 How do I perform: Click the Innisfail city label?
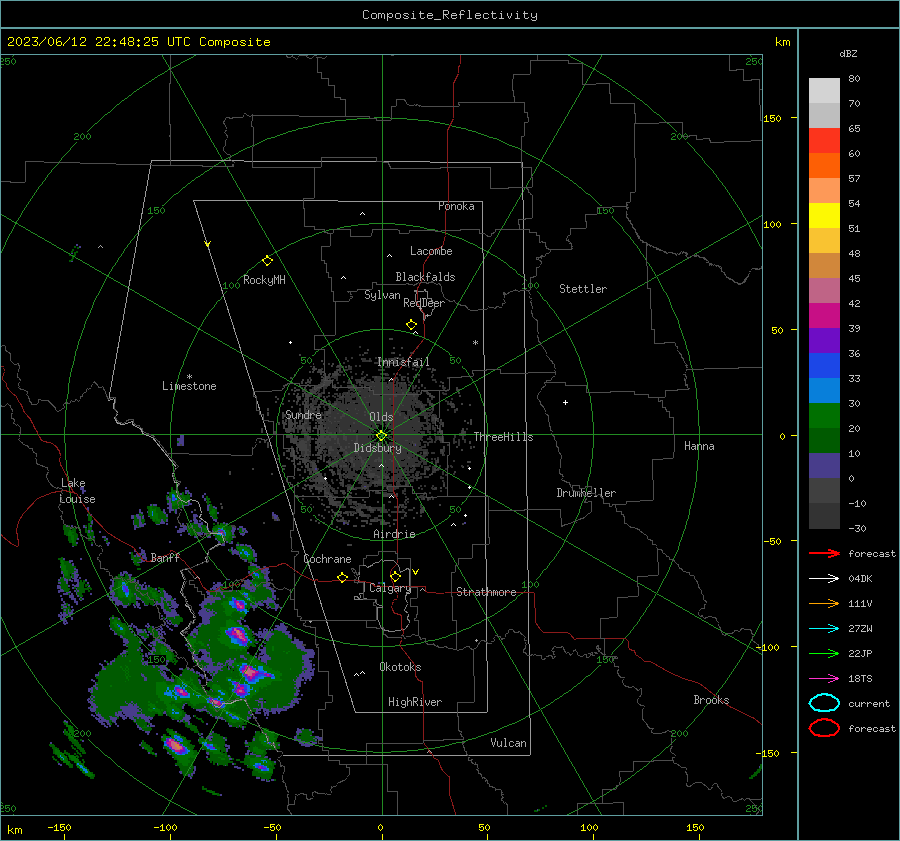point(404,362)
